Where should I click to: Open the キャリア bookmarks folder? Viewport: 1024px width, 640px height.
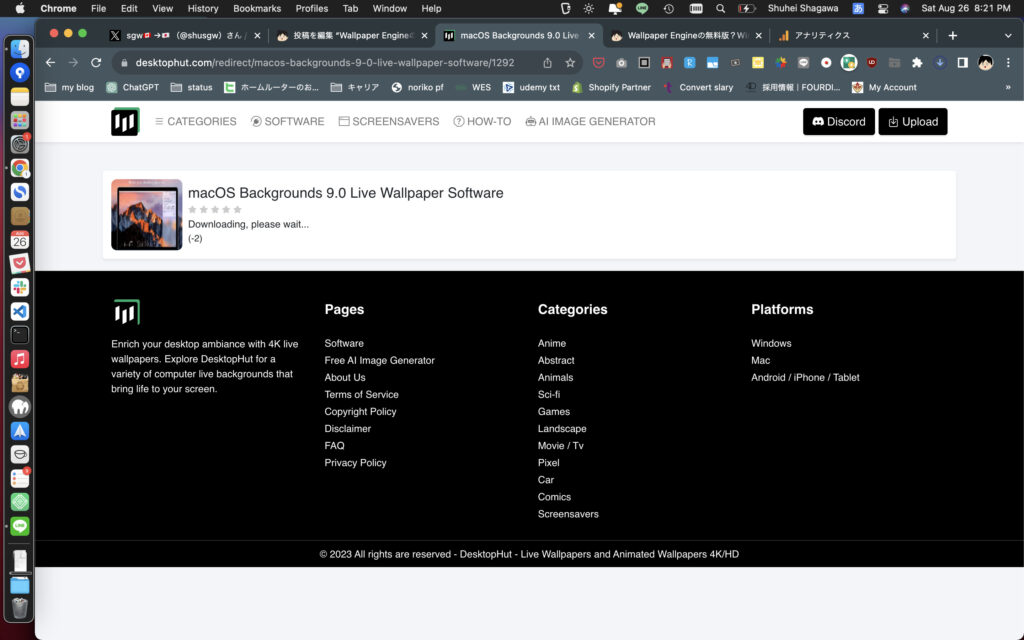pos(355,87)
